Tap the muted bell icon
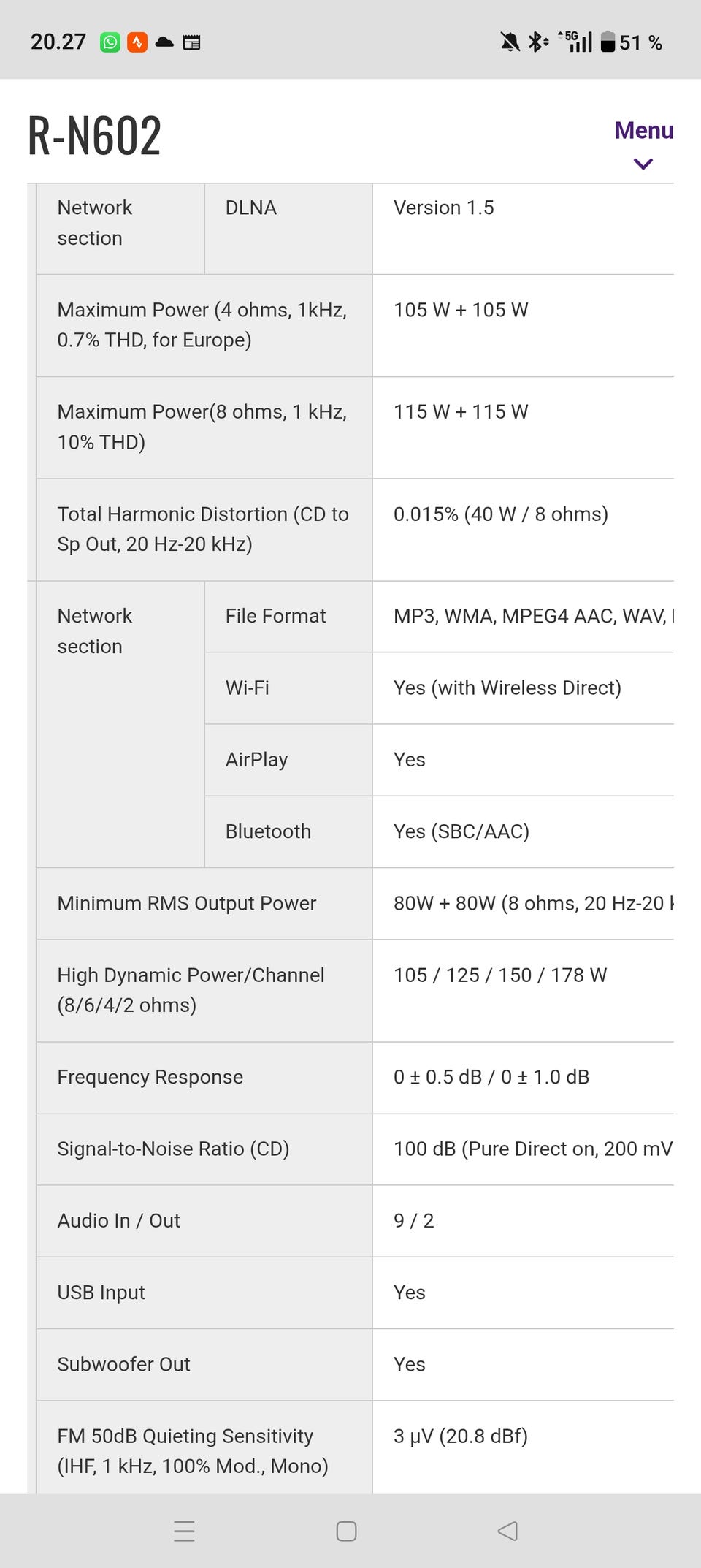The height and width of the screenshot is (1568, 701). (510, 42)
